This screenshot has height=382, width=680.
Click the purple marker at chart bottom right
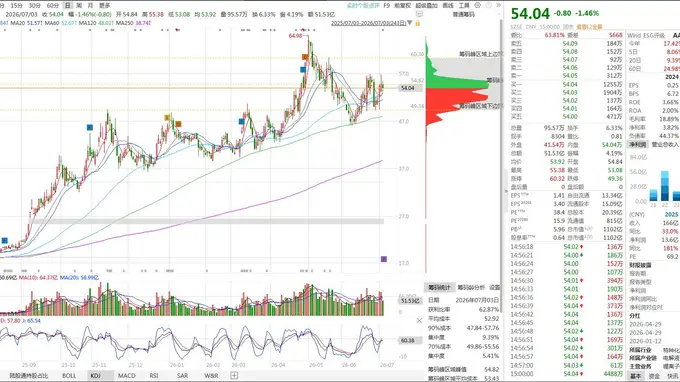tap(383, 259)
